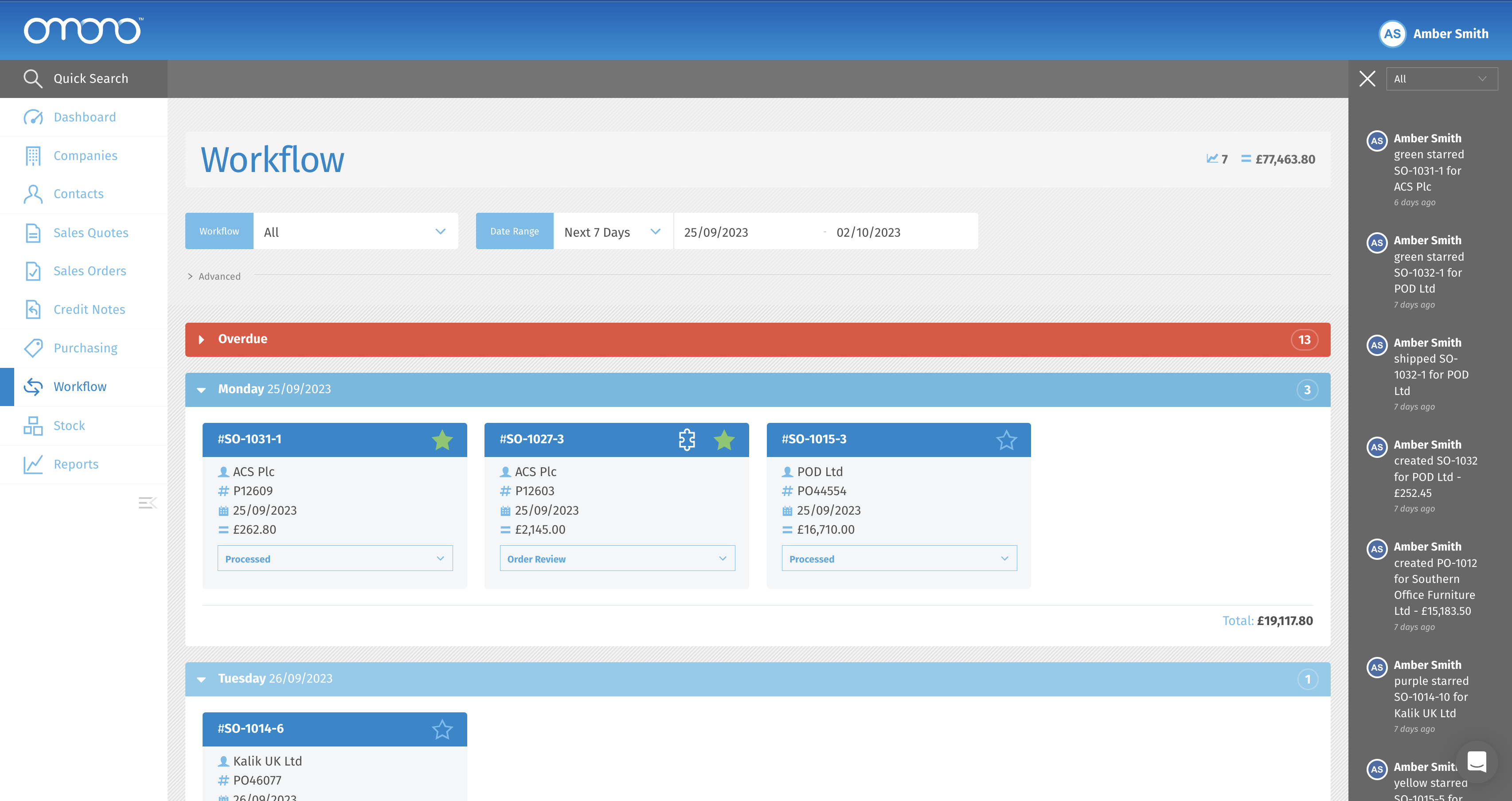Open order link #SO-1015-3

click(x=813, y=440)
